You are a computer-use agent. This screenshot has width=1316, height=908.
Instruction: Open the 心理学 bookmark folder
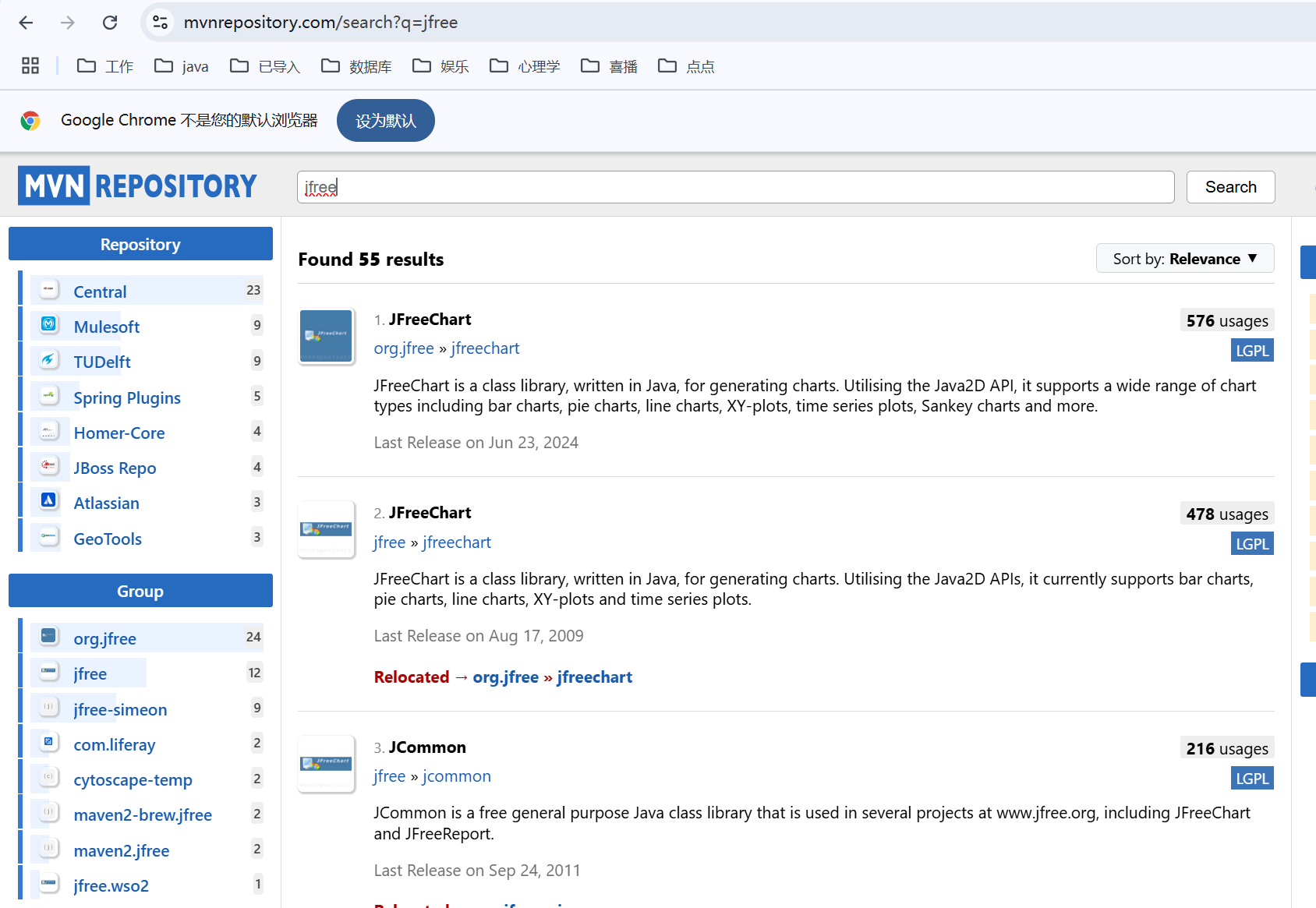pos(525,66)
